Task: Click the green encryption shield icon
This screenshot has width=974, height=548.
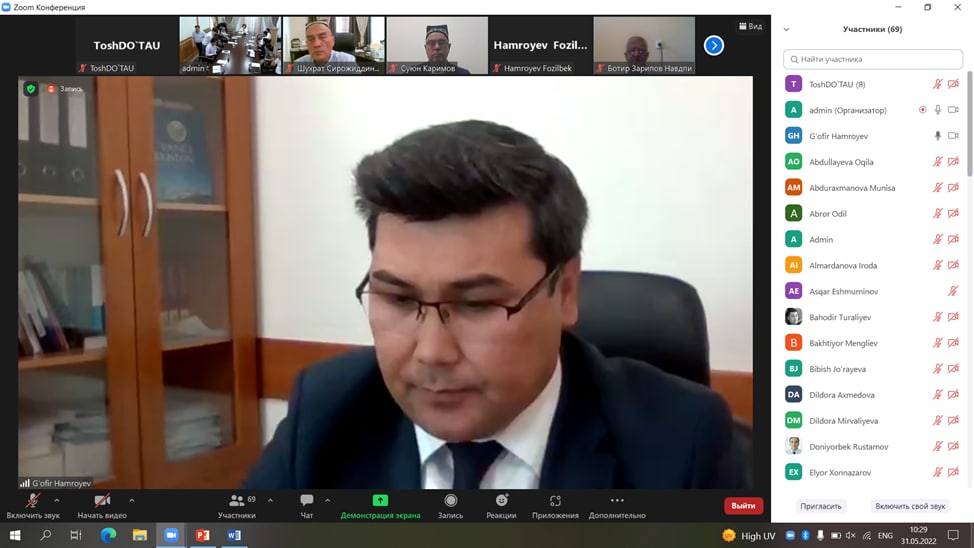Action: click(30, 89)
